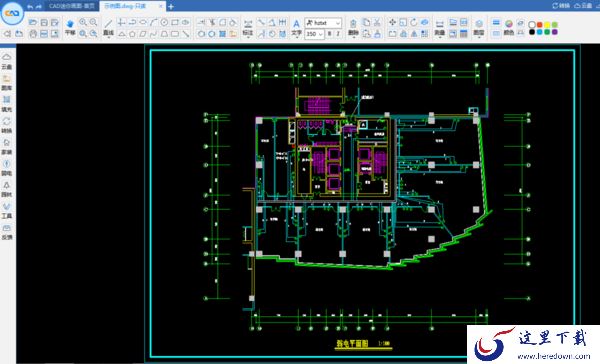Viewport: 600px width, 364px height.
Task: Toggle bold text formatting
Action: click(329, 34)
